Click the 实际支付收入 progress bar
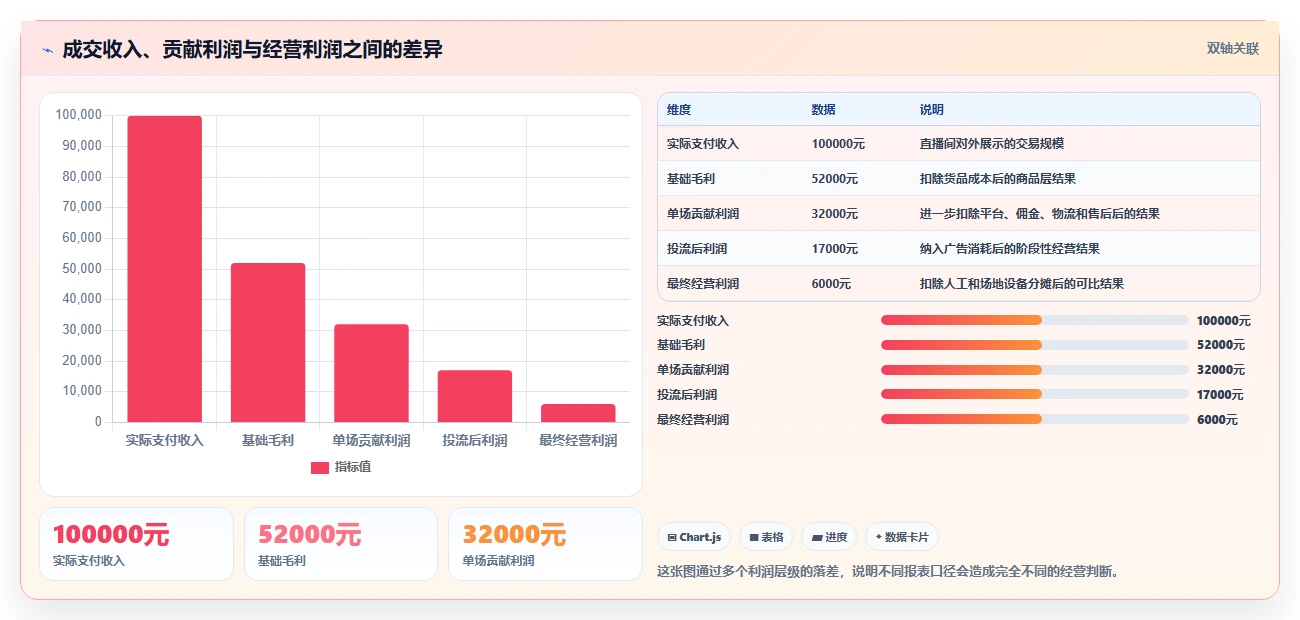The width and height of the screenshot is (1300, 620). (x=1035, y=320)
